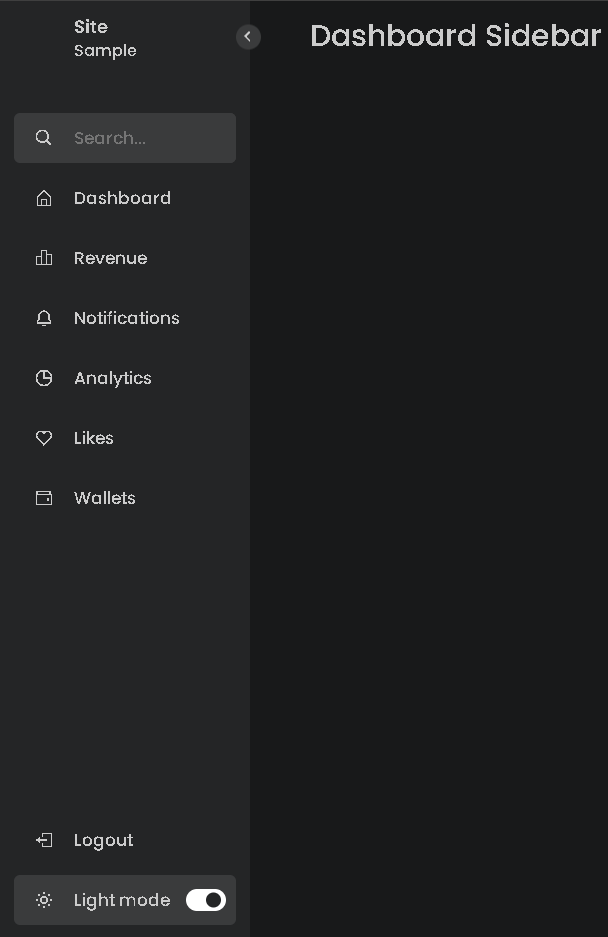608x937 pixels.
Task: Click the Wallets wallet icon
Action: click(43, 497)
